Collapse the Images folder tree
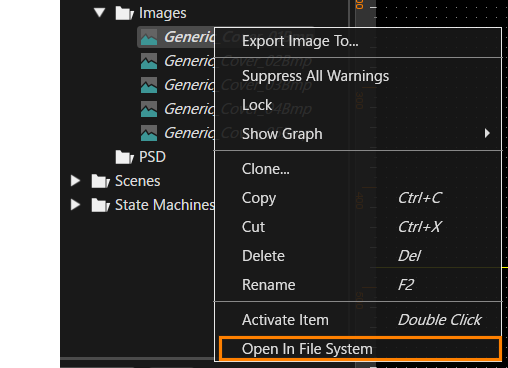This screenshot has height=368, width=508. point(99,13)
